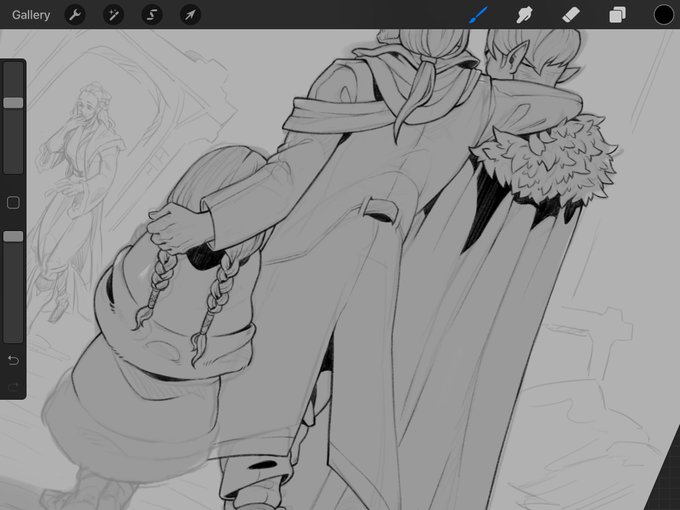680x510 pixels.
Task: Tap the square Modify button on sidebar
Action: pyautogui.click(x=13, y=203)
